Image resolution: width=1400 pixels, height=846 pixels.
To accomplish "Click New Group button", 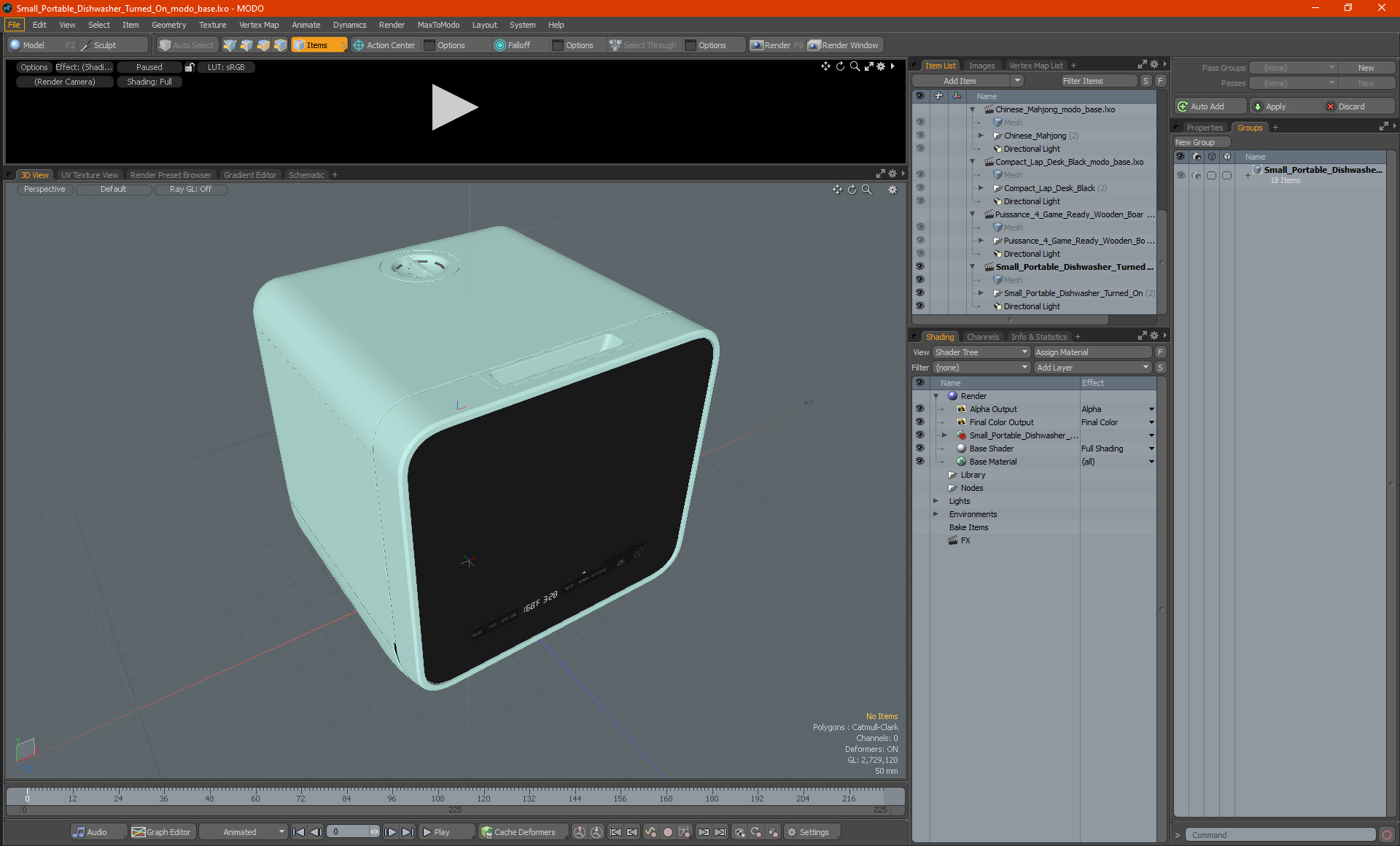I will pyautogui.click(x=1201, y=142).
